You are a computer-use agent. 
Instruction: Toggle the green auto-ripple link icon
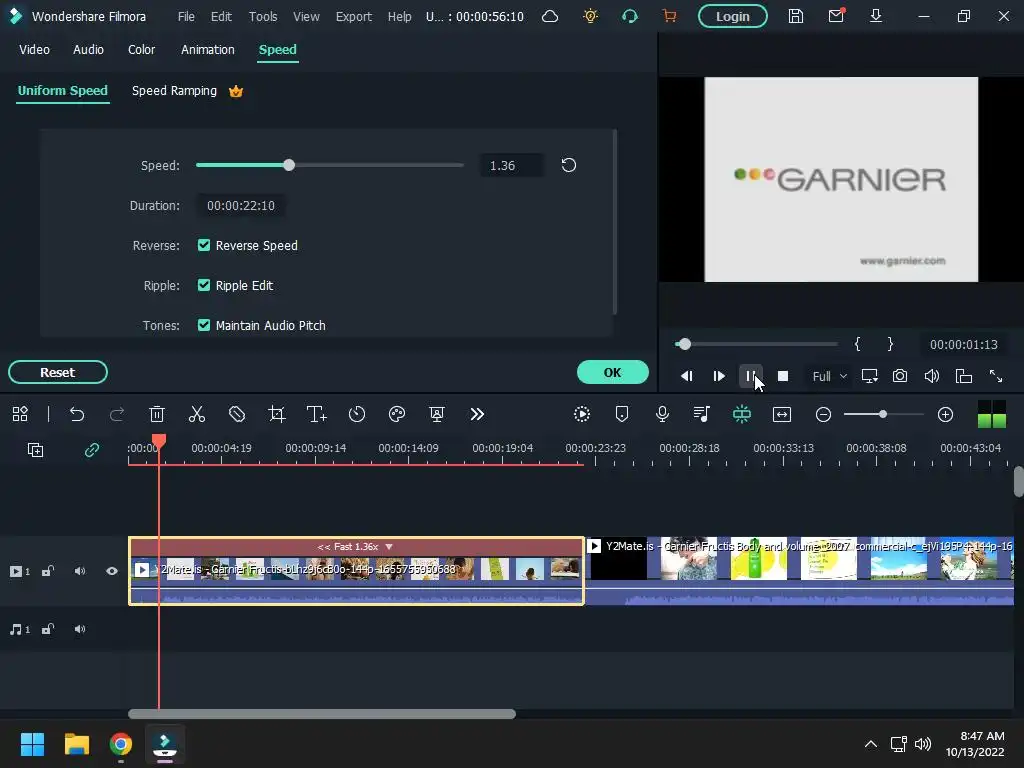click(91, 449)
